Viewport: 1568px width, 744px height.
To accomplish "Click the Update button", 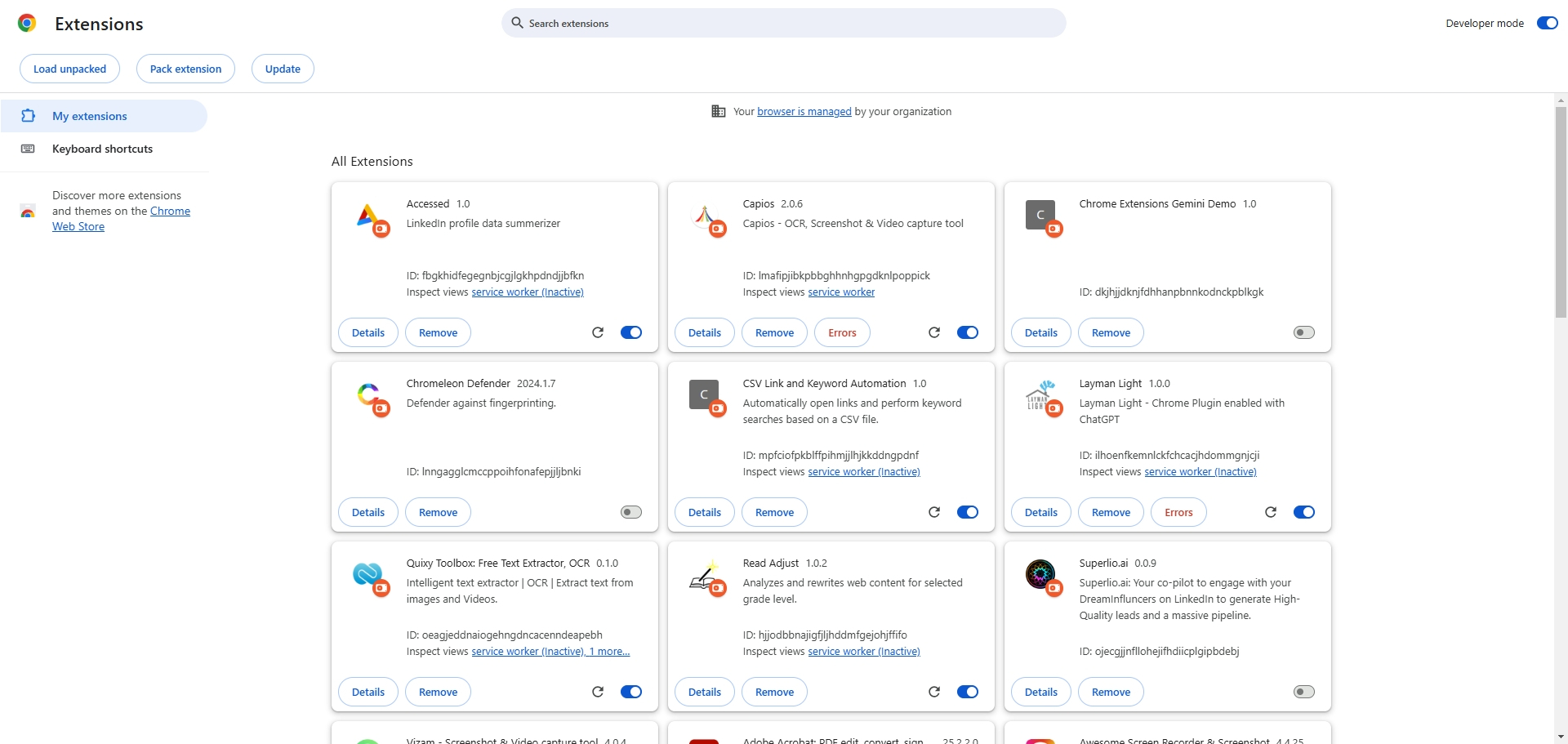I will tap(283, 69).
